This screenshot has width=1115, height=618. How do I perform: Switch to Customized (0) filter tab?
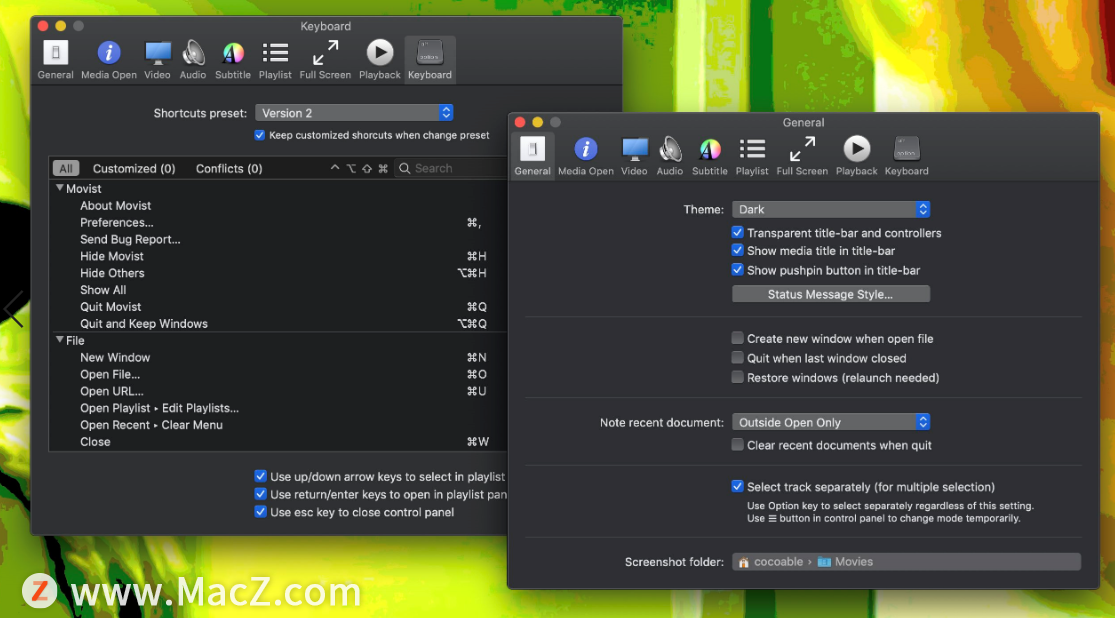click(x=134, y=169)
